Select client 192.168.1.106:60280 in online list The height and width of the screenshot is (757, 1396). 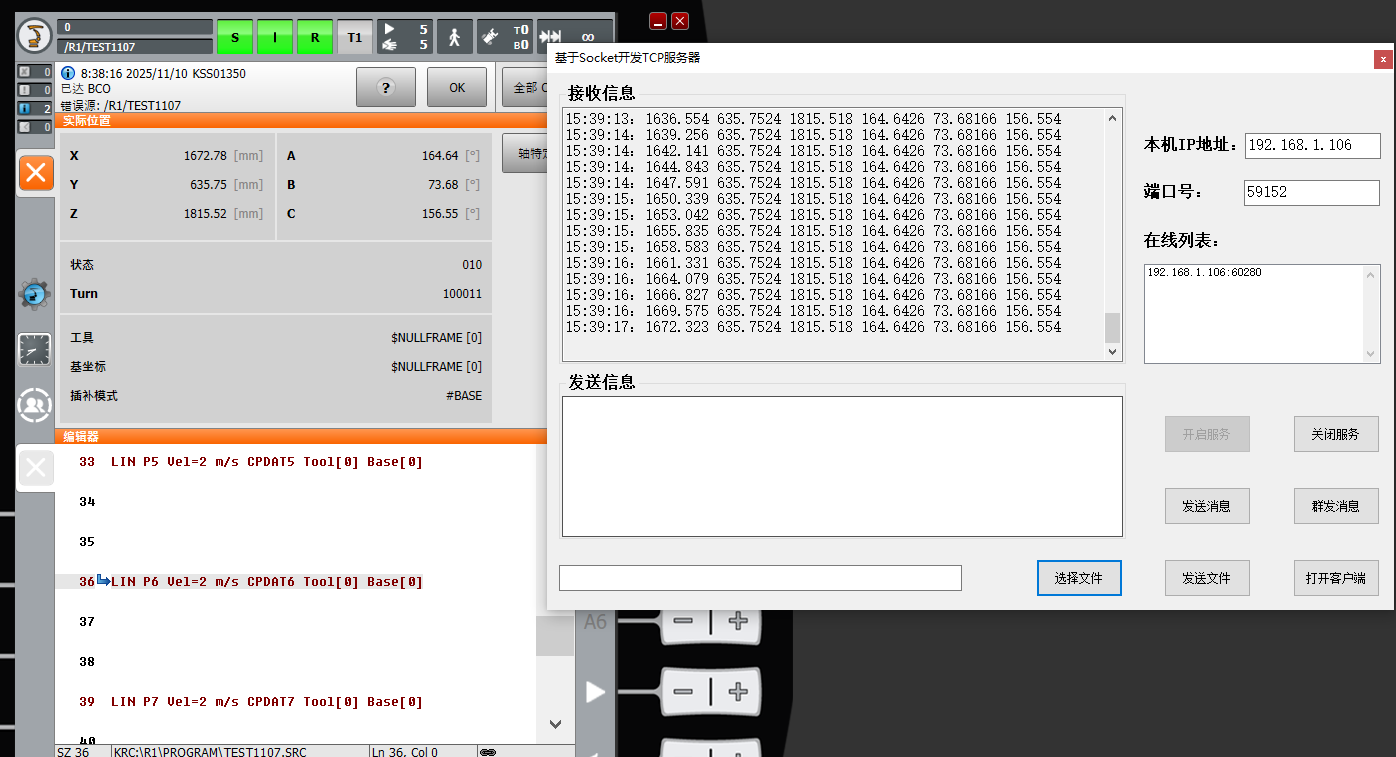point(1204,272)
